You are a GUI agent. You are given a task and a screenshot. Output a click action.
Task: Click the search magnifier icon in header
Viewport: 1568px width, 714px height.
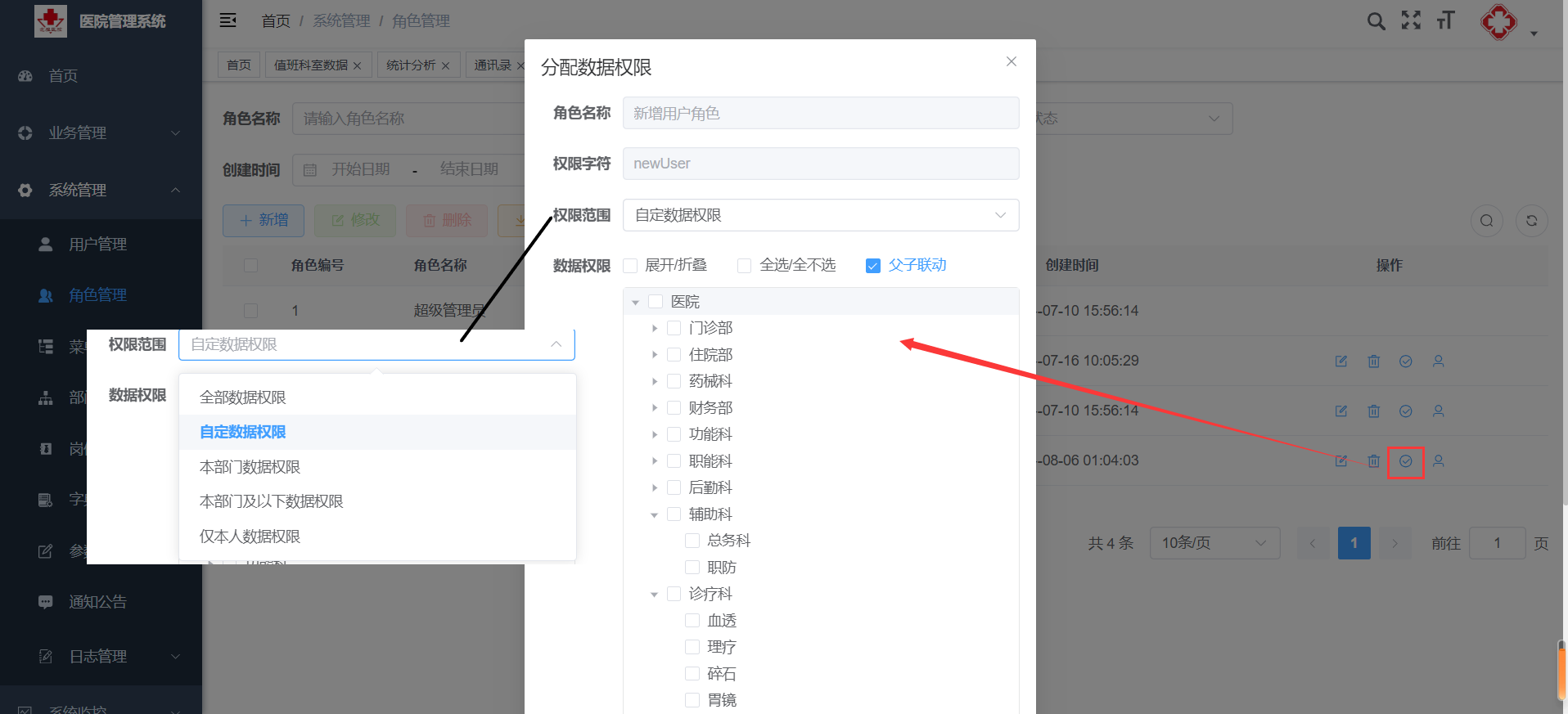pos(1376,21)
